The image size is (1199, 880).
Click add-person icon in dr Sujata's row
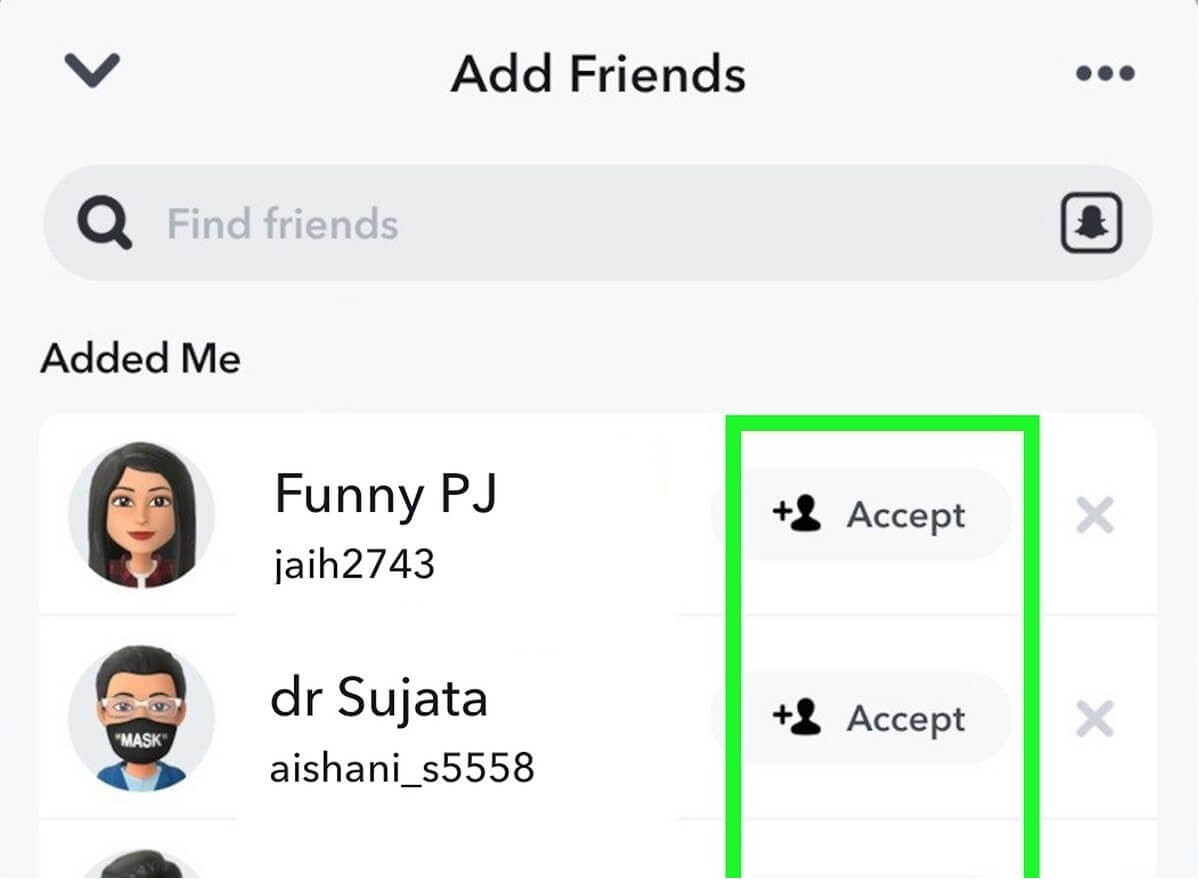(x=797, y=717)
